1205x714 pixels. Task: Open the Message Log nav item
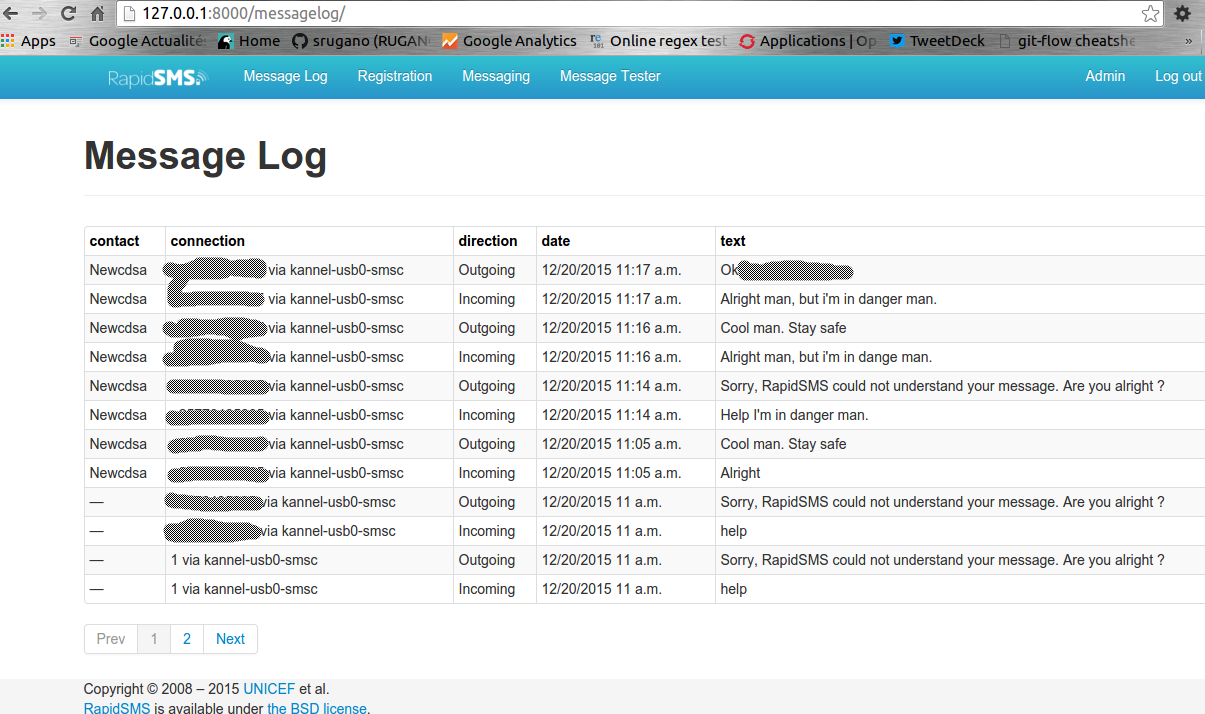point(285,76)
